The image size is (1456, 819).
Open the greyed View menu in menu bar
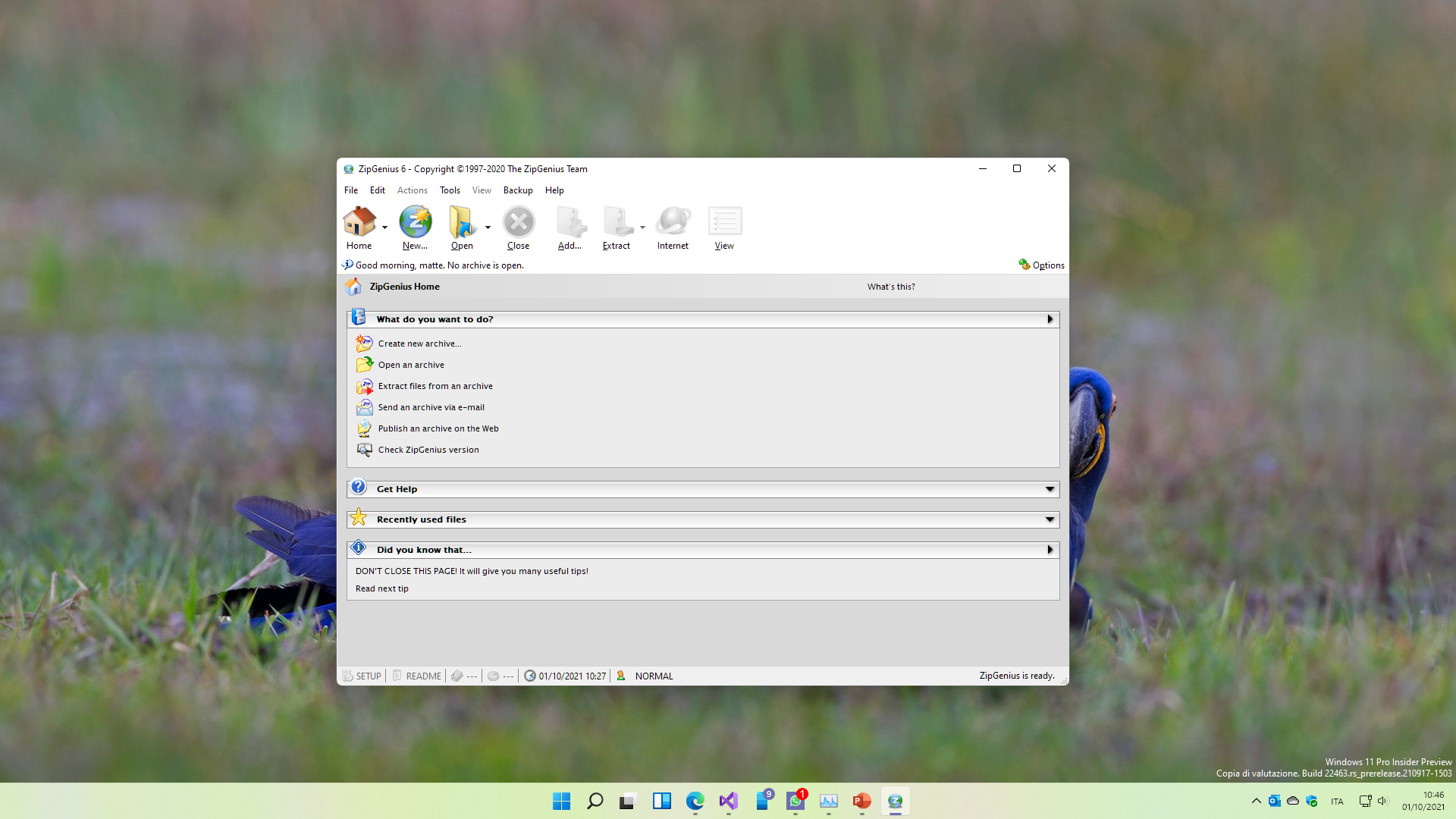482,190
